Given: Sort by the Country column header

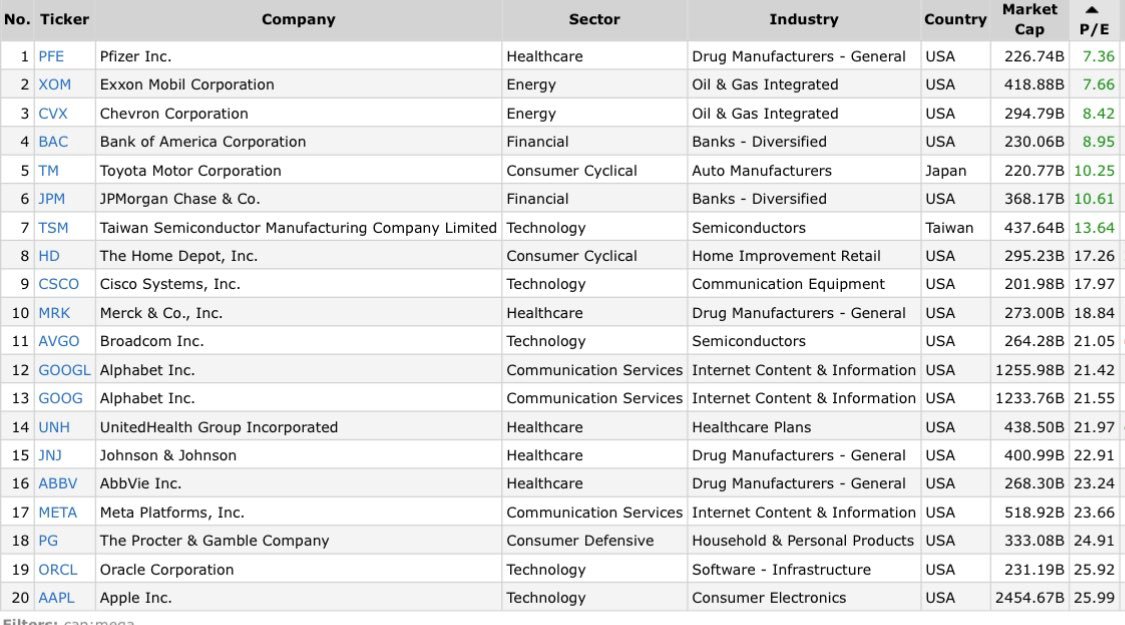Looking at the screenshot, I should (x=955, y=20).
